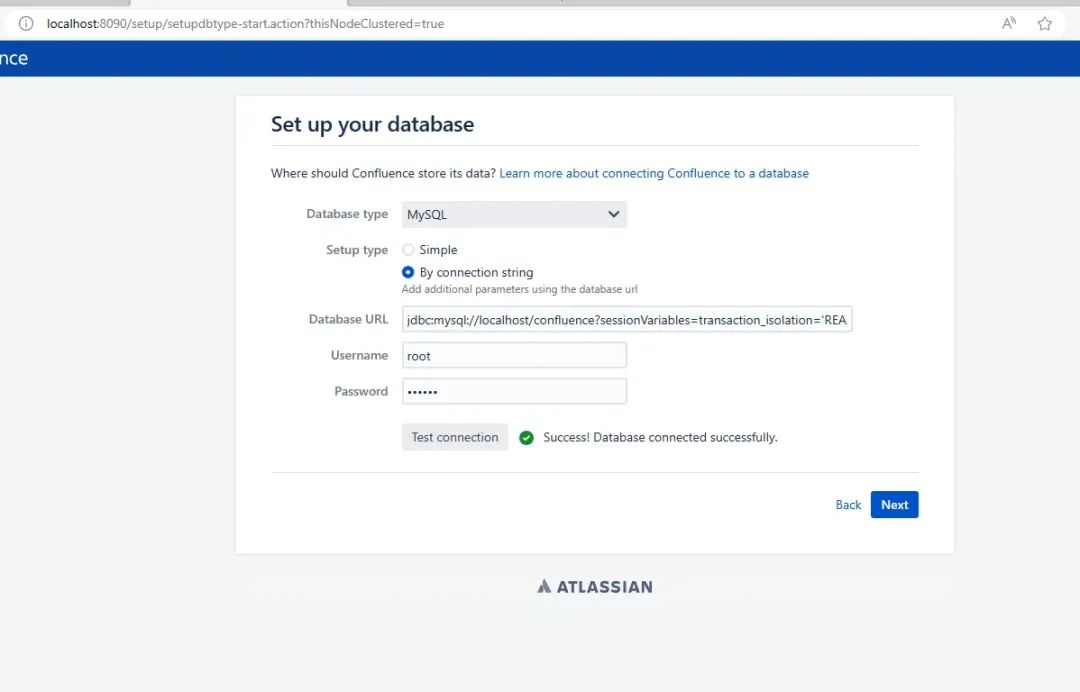Focus the Database URL input field
This screenshot has width=1080, height=692.
[x=627, y=319]
